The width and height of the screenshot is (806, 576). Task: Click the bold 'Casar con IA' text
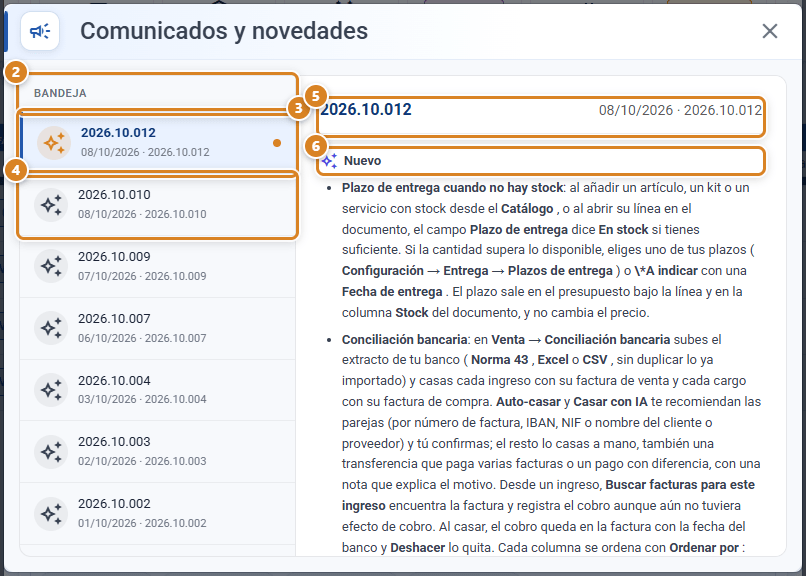click(x=610, y=402)
